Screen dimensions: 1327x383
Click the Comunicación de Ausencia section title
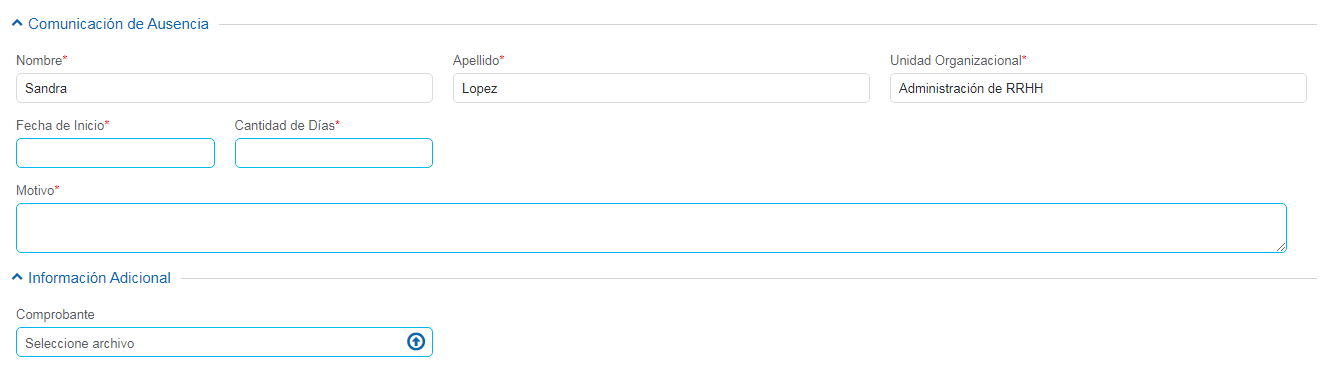(118, 24)
